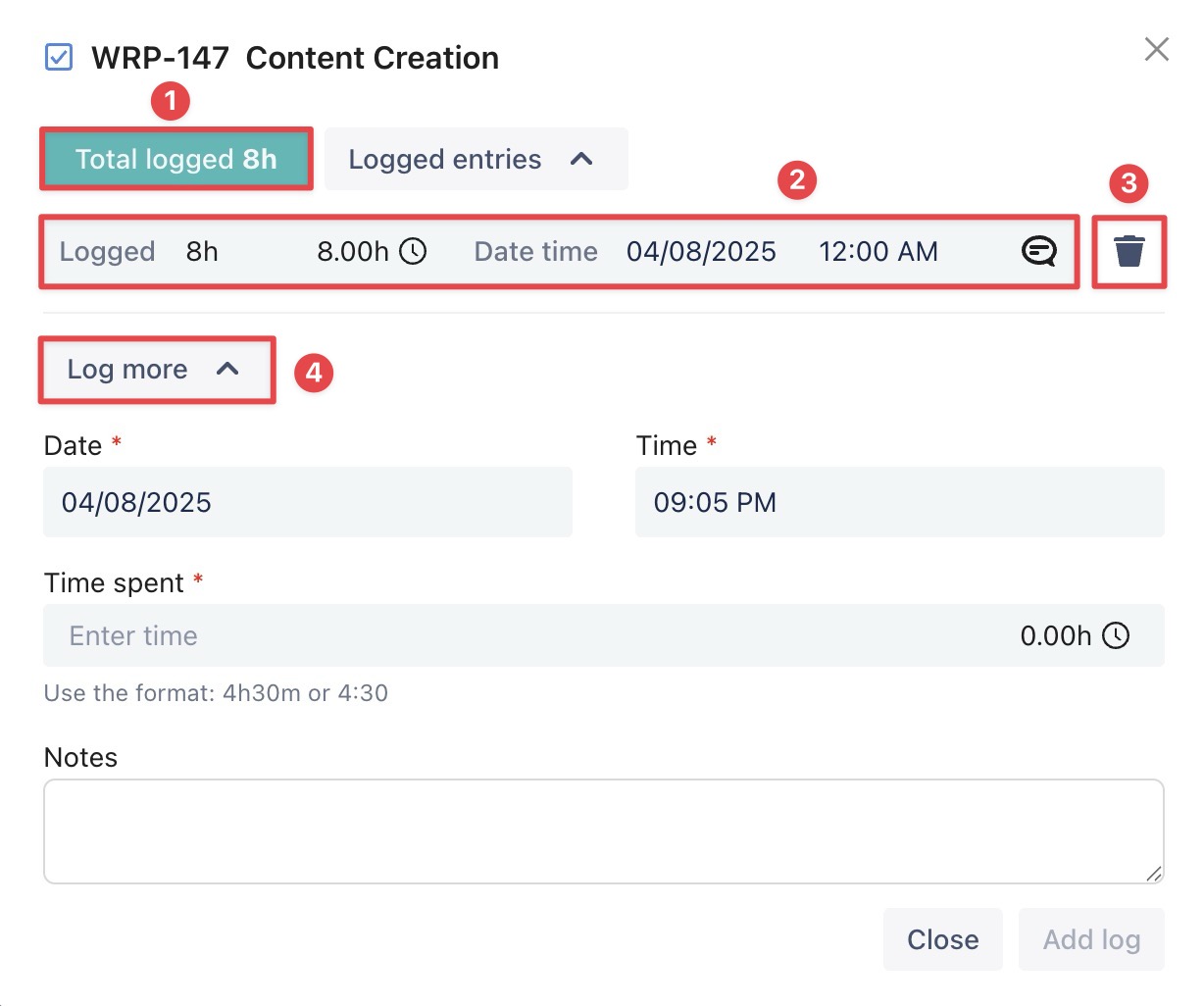1204x1006 pixels.
Task: Close the dialog with the X icon
Action: click(x=1156, y=49)
